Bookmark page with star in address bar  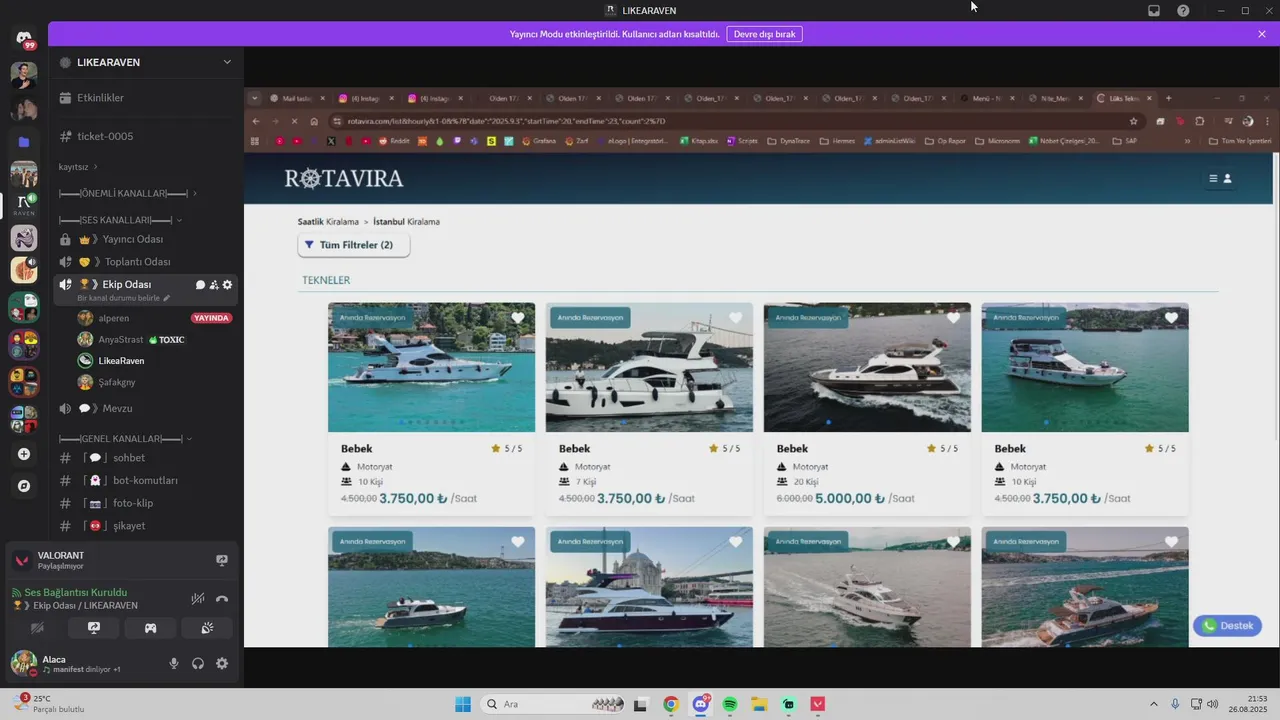click(x=1133, y=121)
